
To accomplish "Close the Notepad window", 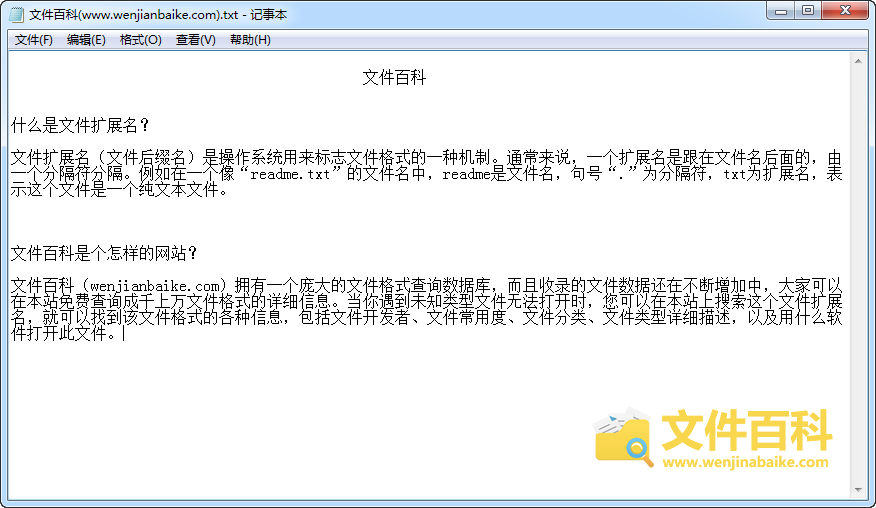I will point(846,11).
